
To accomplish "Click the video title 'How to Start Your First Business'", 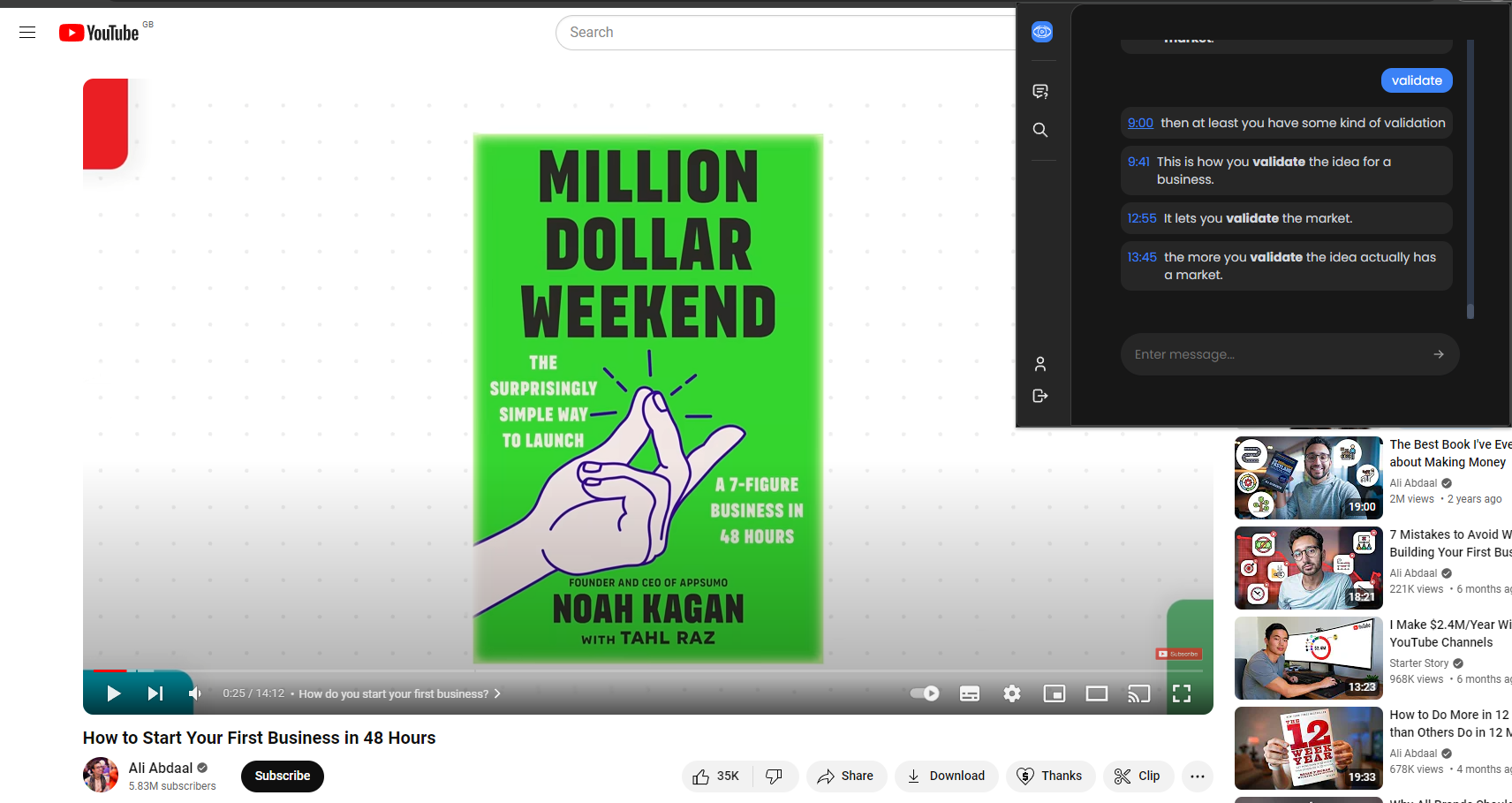I will 260,738.
